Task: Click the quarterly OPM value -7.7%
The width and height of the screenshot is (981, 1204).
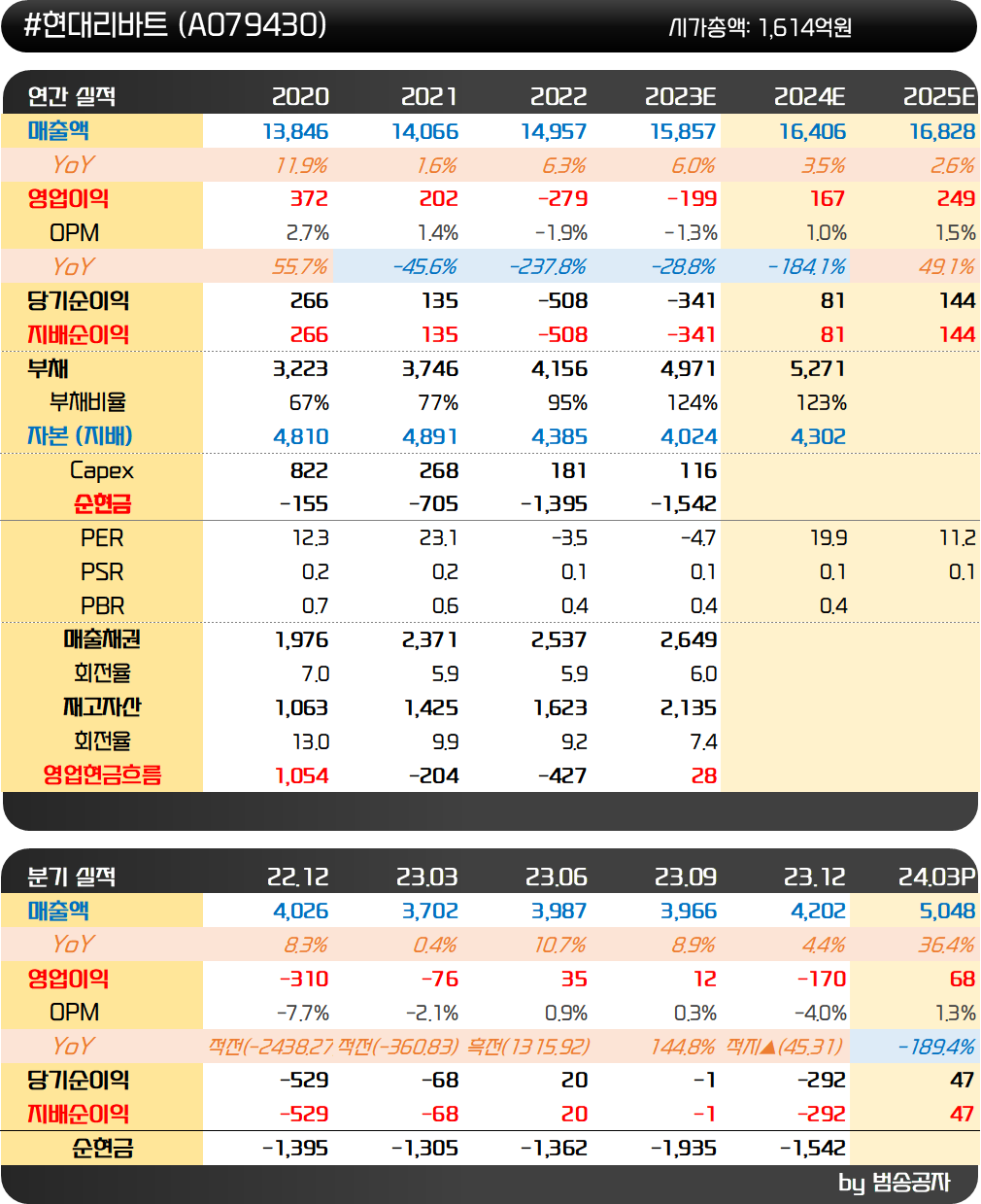Action: pos(303,1013)
